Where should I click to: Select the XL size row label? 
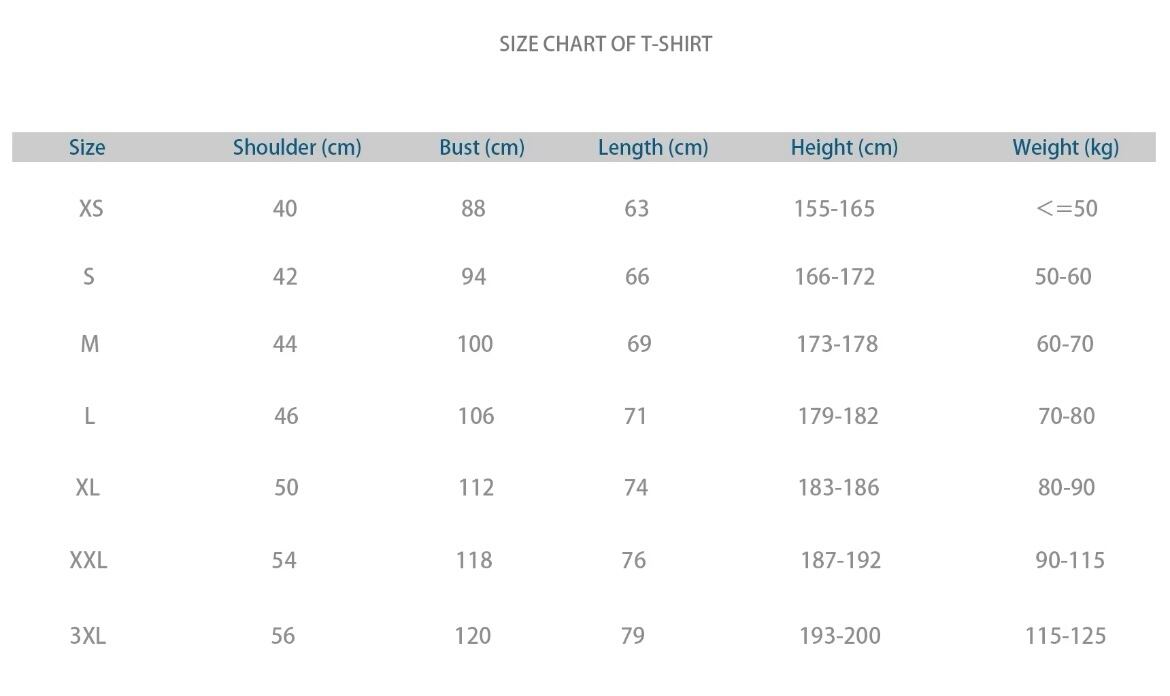[88, 488]
